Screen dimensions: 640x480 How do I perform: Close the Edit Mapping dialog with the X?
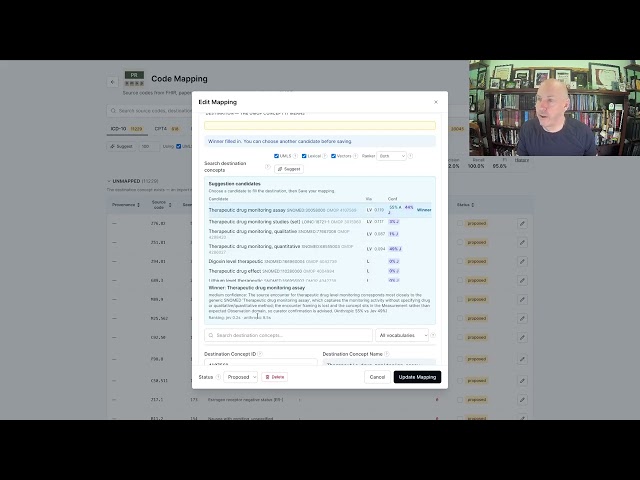[x=436, y=102]
